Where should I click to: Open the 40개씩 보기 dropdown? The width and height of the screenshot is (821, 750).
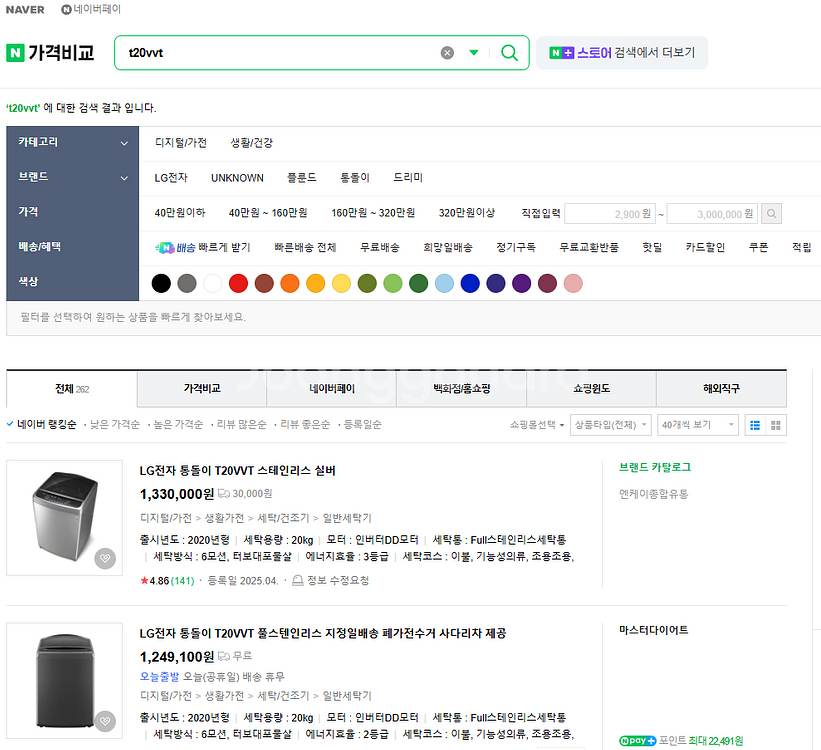698,425
